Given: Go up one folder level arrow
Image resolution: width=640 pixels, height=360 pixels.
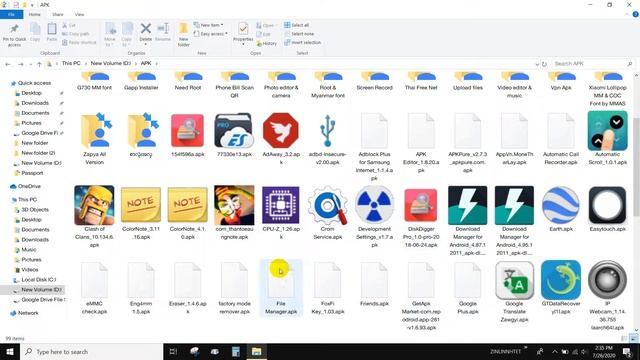Looking at the screenshot, I should pyautogui.click(x=39, y=64).
